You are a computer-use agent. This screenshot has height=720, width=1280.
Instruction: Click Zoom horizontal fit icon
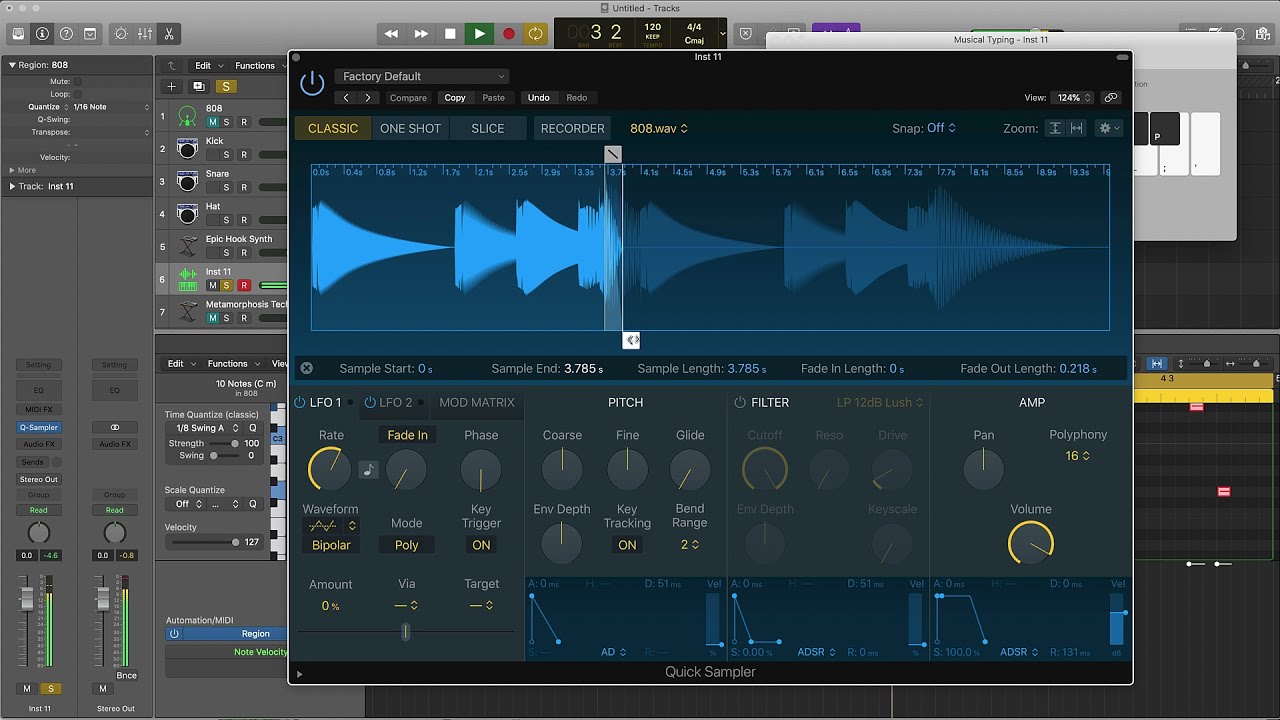pos(1077,128)
